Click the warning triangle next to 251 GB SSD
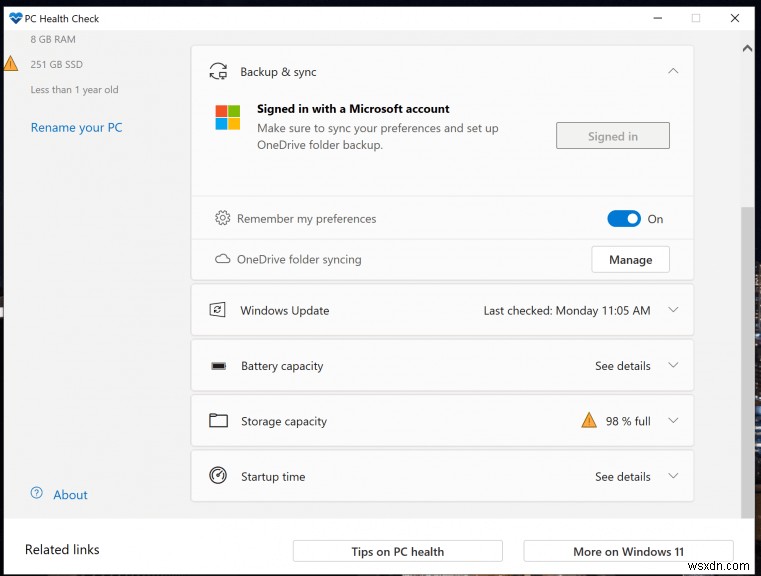The image size is (761, 576). pos(11,64)
